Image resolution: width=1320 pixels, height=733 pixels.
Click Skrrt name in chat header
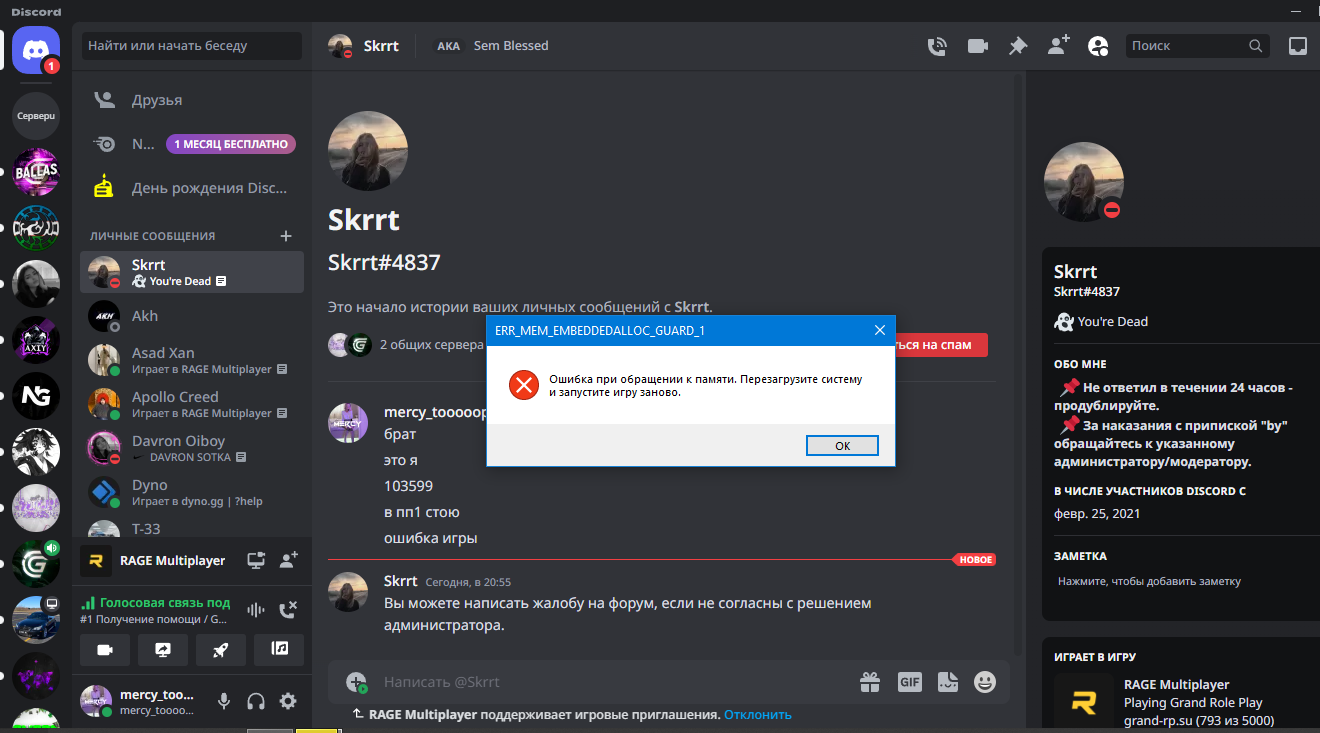click(x=381, y=46)
